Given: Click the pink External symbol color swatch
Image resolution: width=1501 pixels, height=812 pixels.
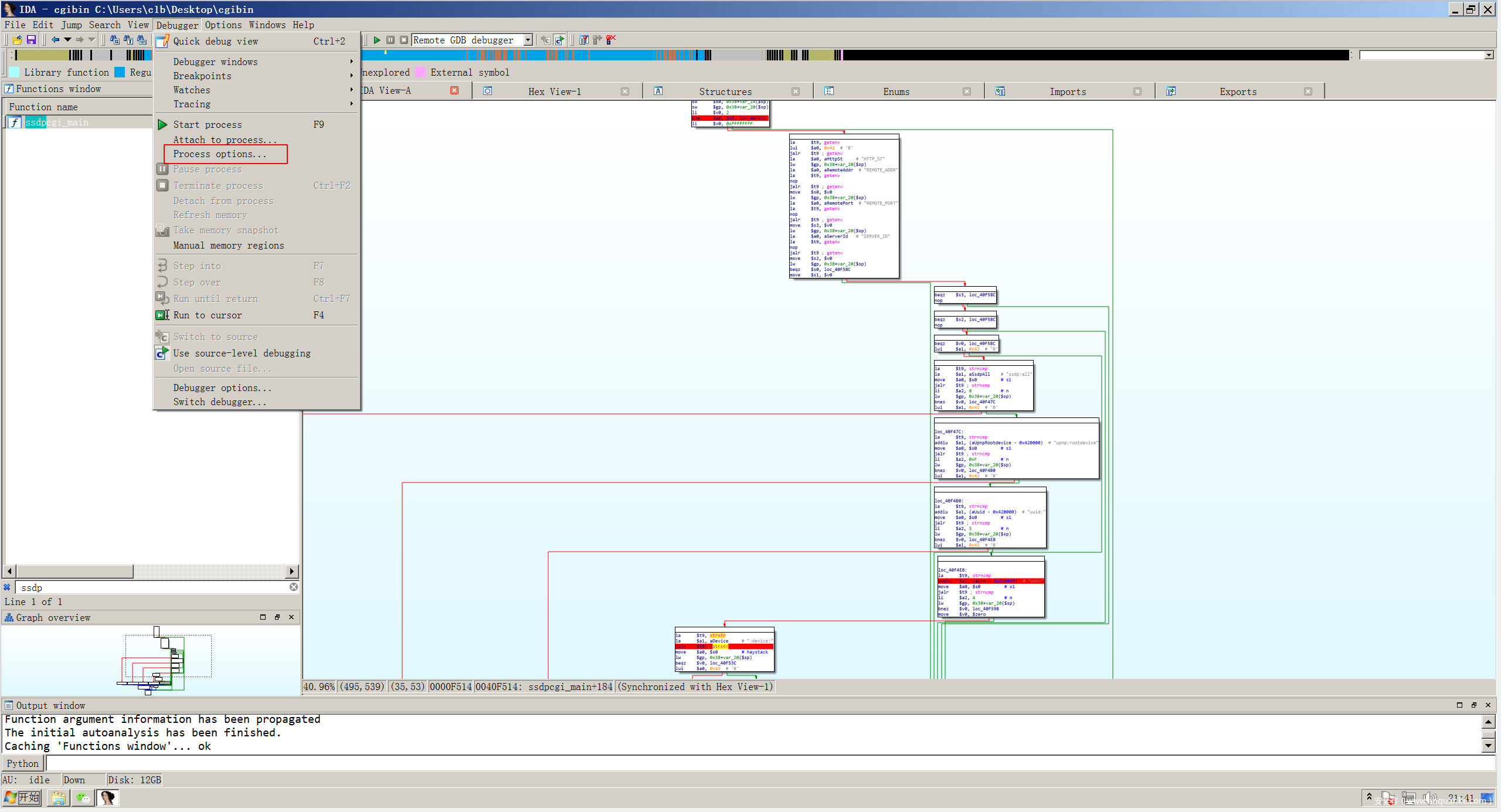Looking at the screenshot, I should [x=420, y=72].
